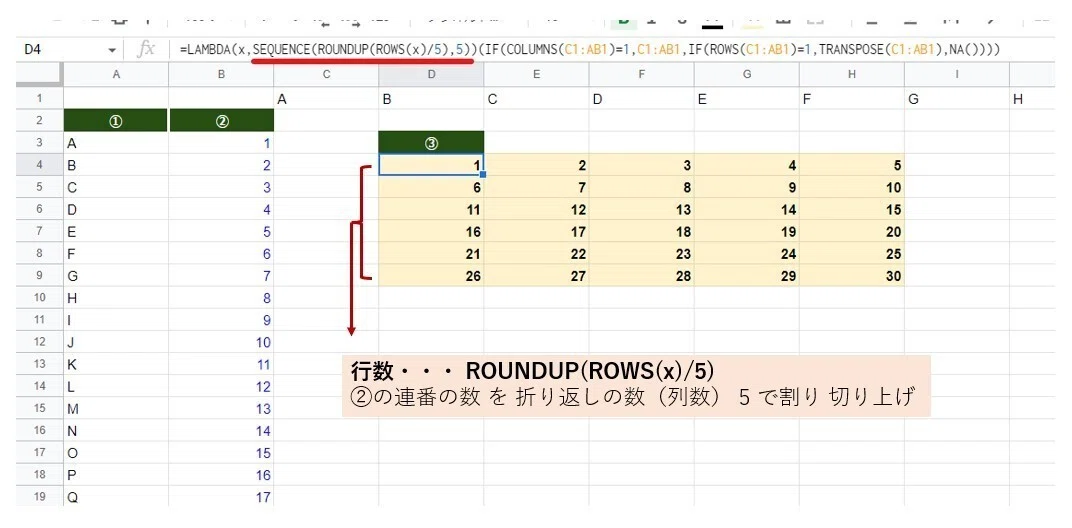The width and height of the screenshot is (1072, 528).
Task: Select row 9 header
Action: [x=40, y=276]
